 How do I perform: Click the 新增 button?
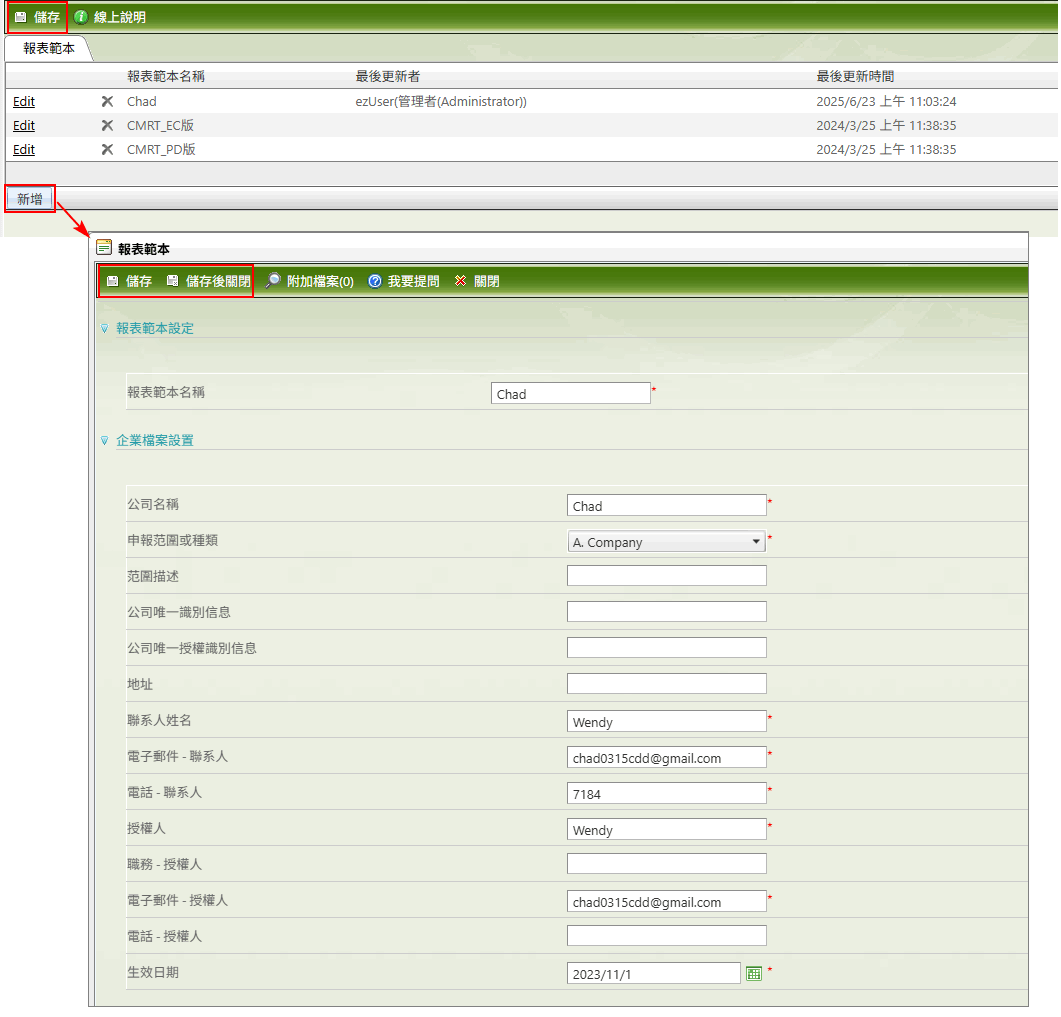(30, 199)
